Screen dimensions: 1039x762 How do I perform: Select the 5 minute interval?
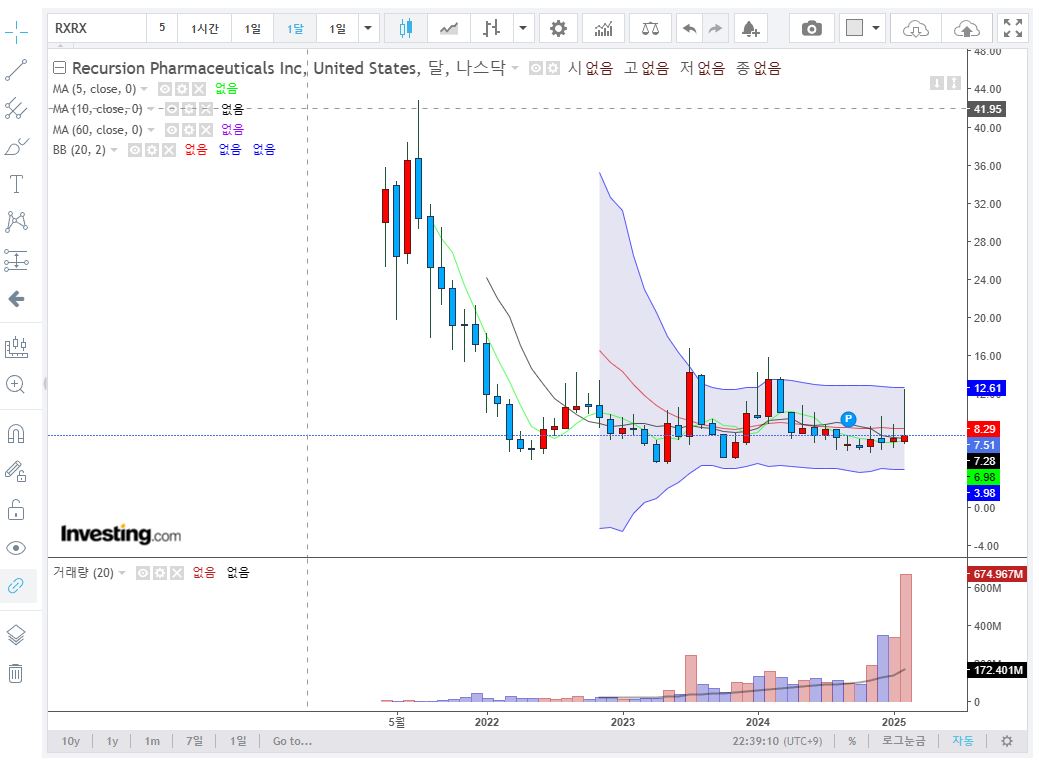[x=162, y=28]
